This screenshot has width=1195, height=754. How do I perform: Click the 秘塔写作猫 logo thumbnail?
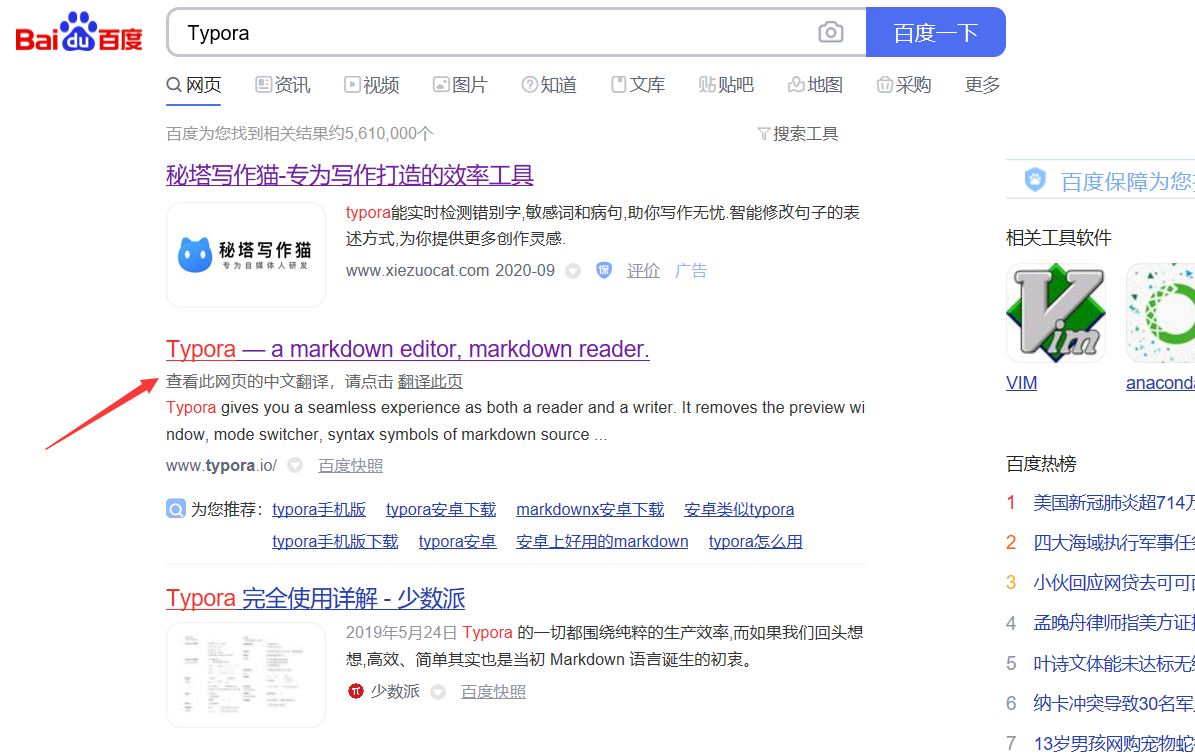246,255
